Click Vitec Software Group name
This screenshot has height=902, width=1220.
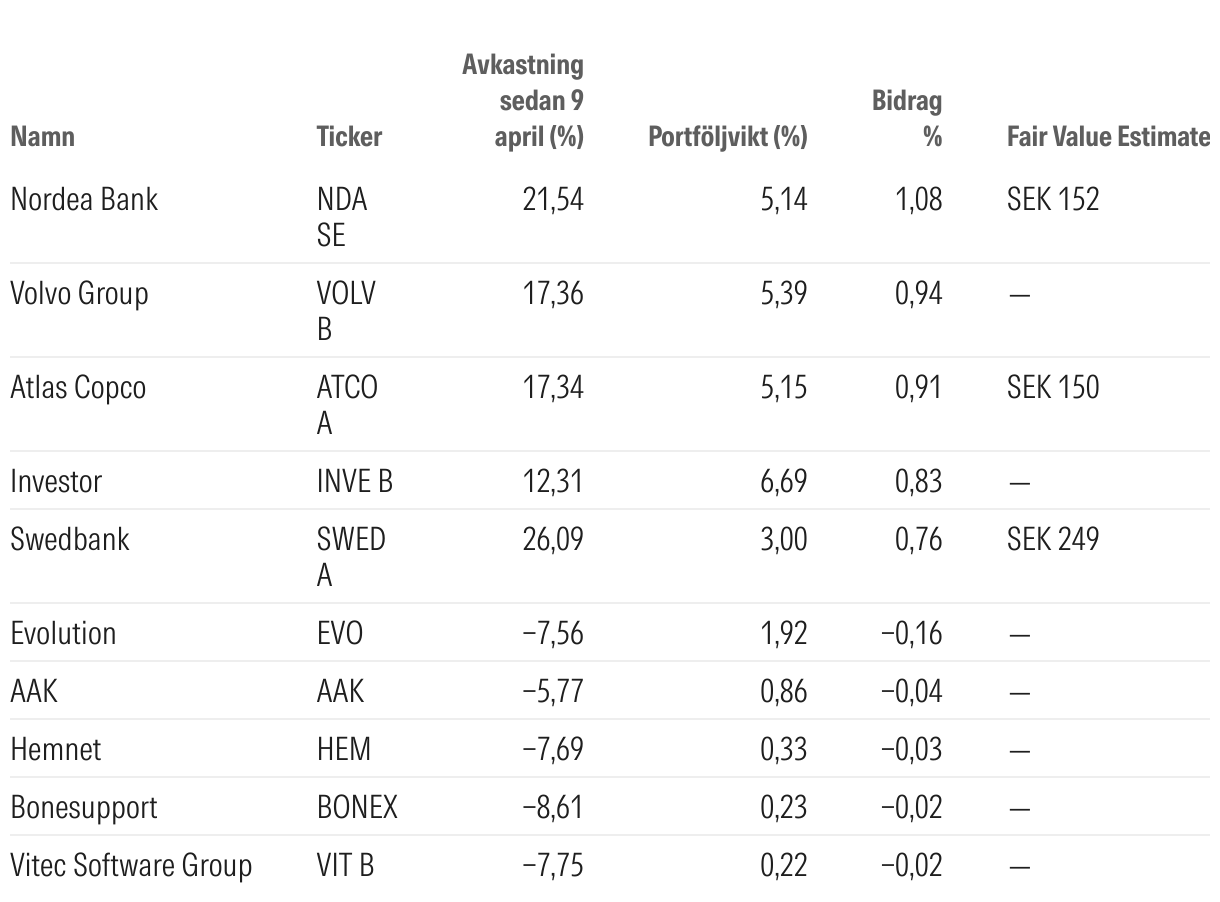pyautogui.click(x=131, y=865)
